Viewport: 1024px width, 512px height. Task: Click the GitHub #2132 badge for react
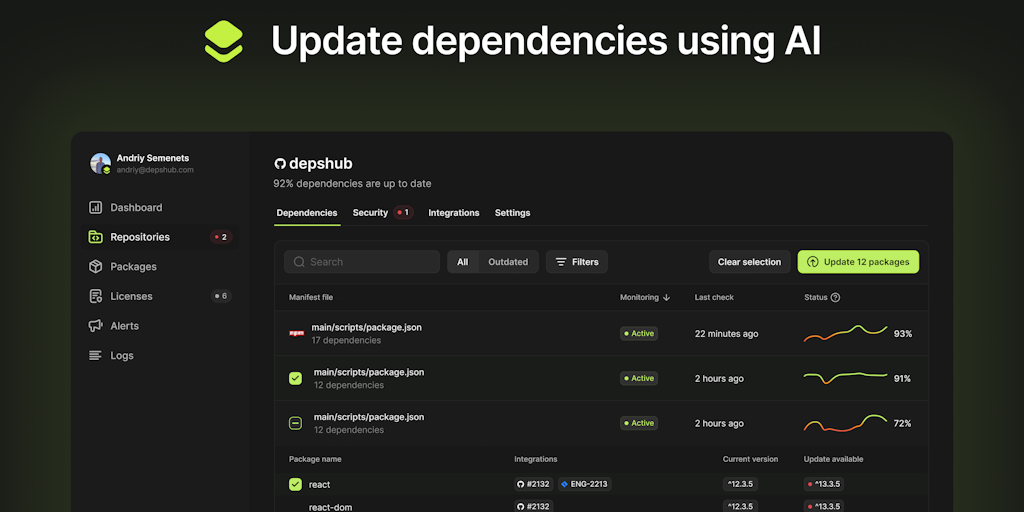[x=534, y=484]
